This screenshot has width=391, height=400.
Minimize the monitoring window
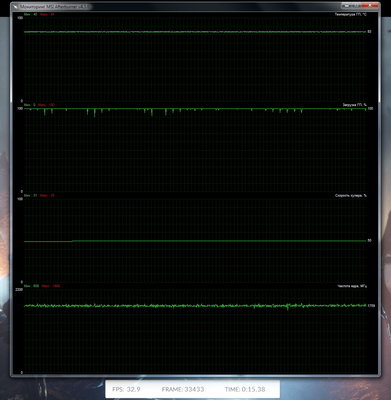point(345,6)
